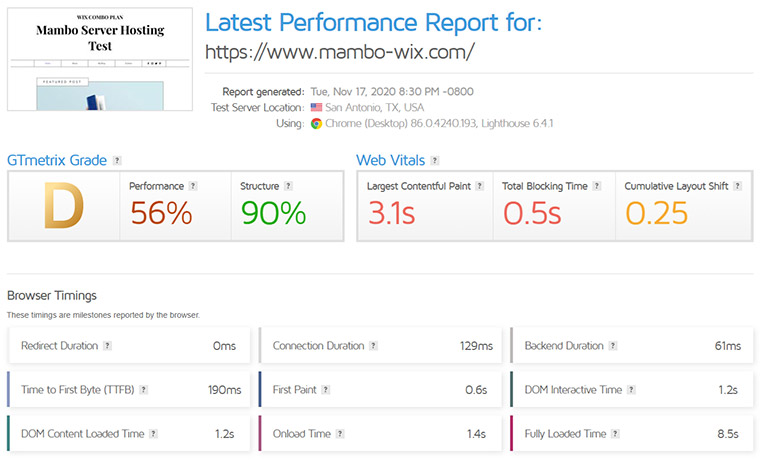Viewport: 760px width, 460px height.
Task: Click the DOM Content Loaded 1.2s value
Action: [225, 434]
